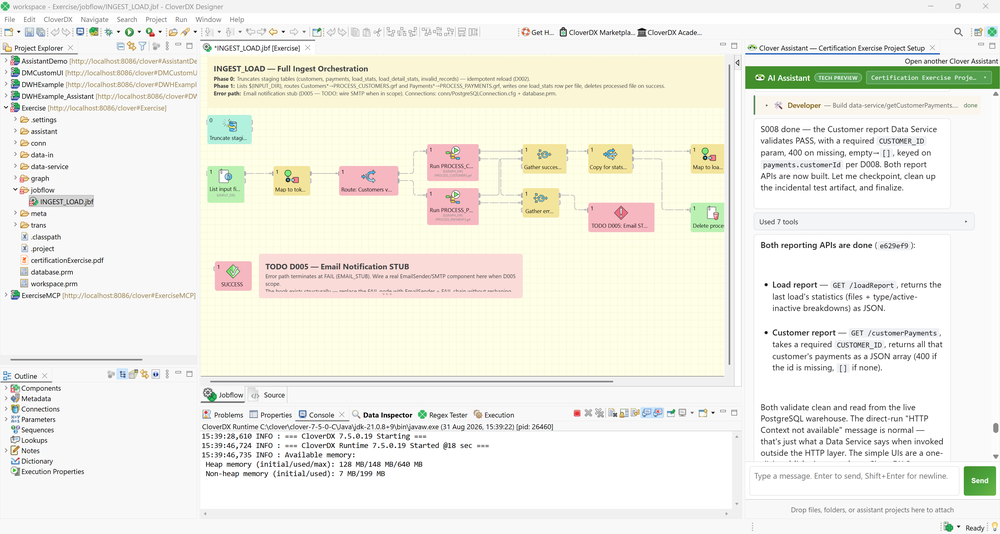1000x534 pixels.
Task: Switch to the Source tab
Action: click(268, 395)
